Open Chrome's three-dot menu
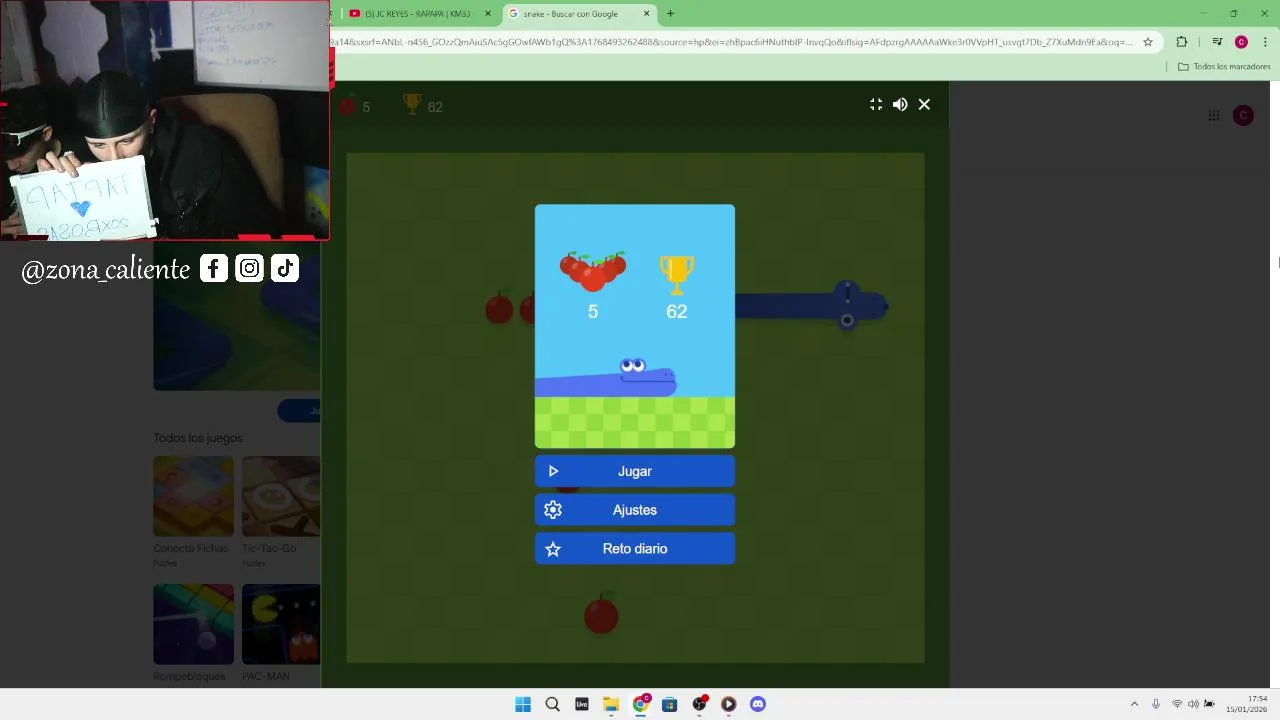The width and height of the screenshot is (1280, 720). click(1265, 42)
